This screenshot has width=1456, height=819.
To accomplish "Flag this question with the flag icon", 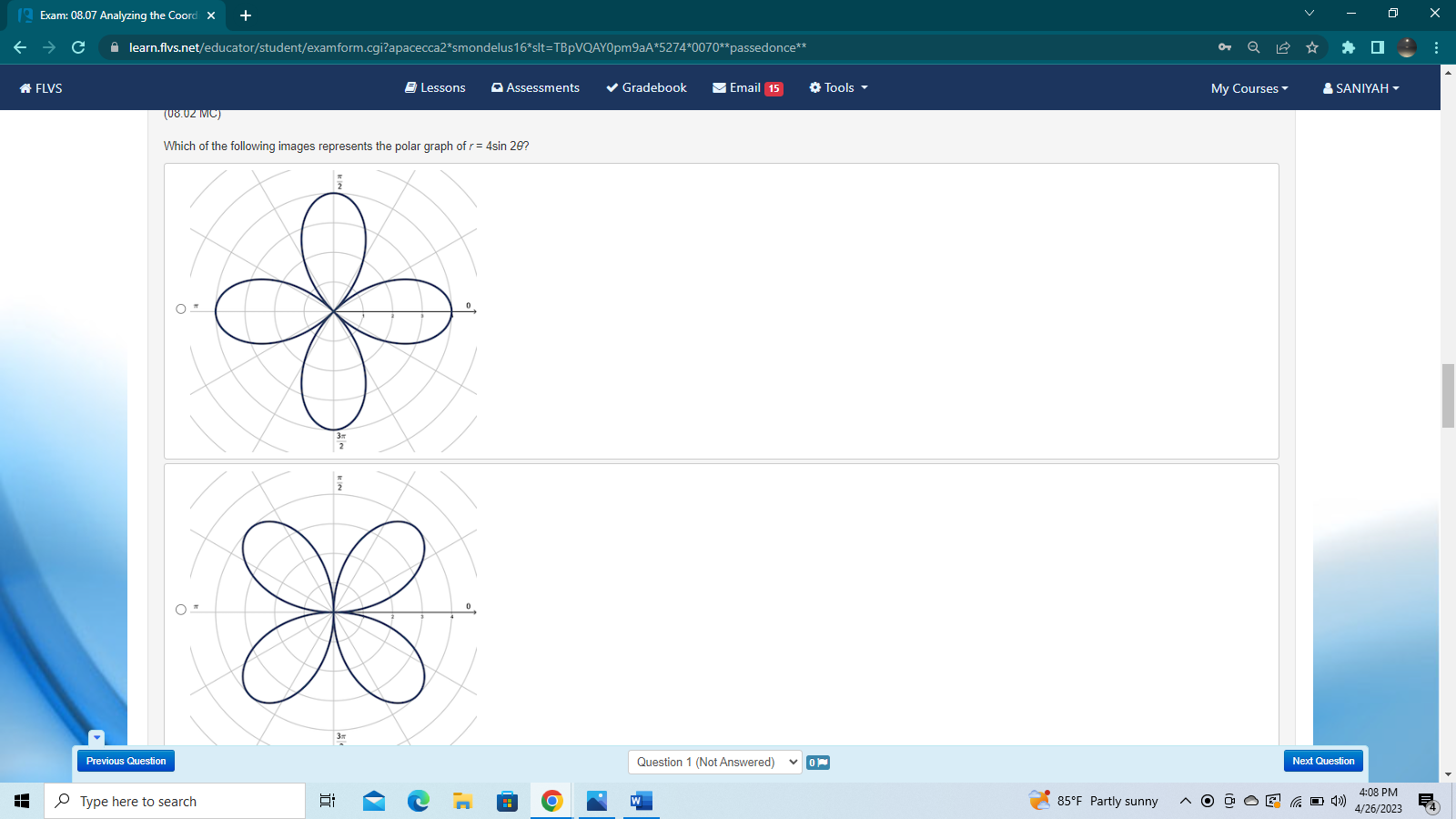I will pos(818,763).
